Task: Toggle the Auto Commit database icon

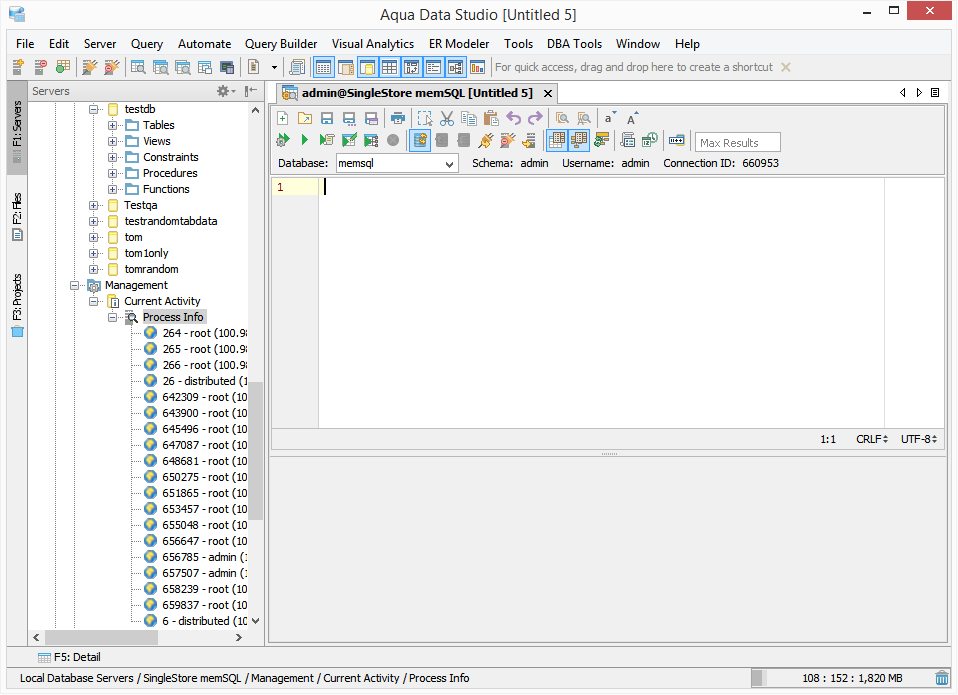Action: coord(420,140)
